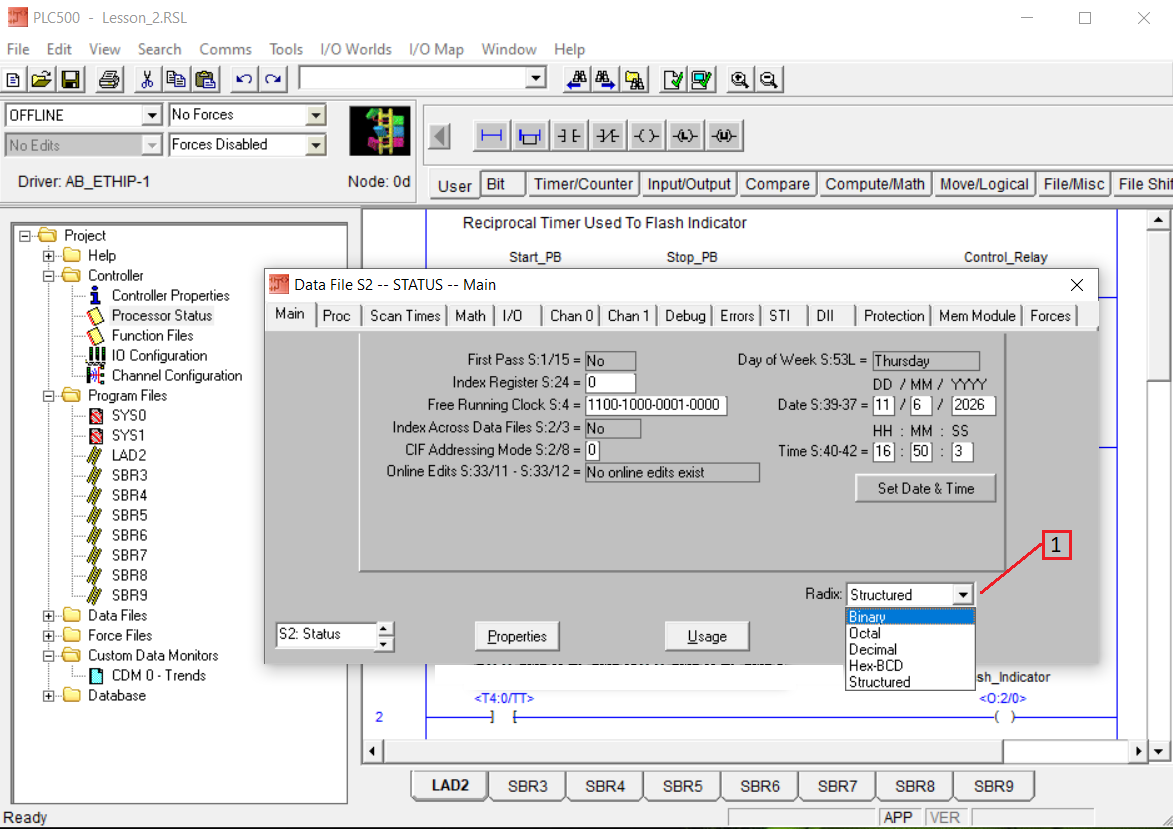Click the Verify File checkmark icon
The width and height of the screenshot is (1173, 829).
[x=673, y=79]
